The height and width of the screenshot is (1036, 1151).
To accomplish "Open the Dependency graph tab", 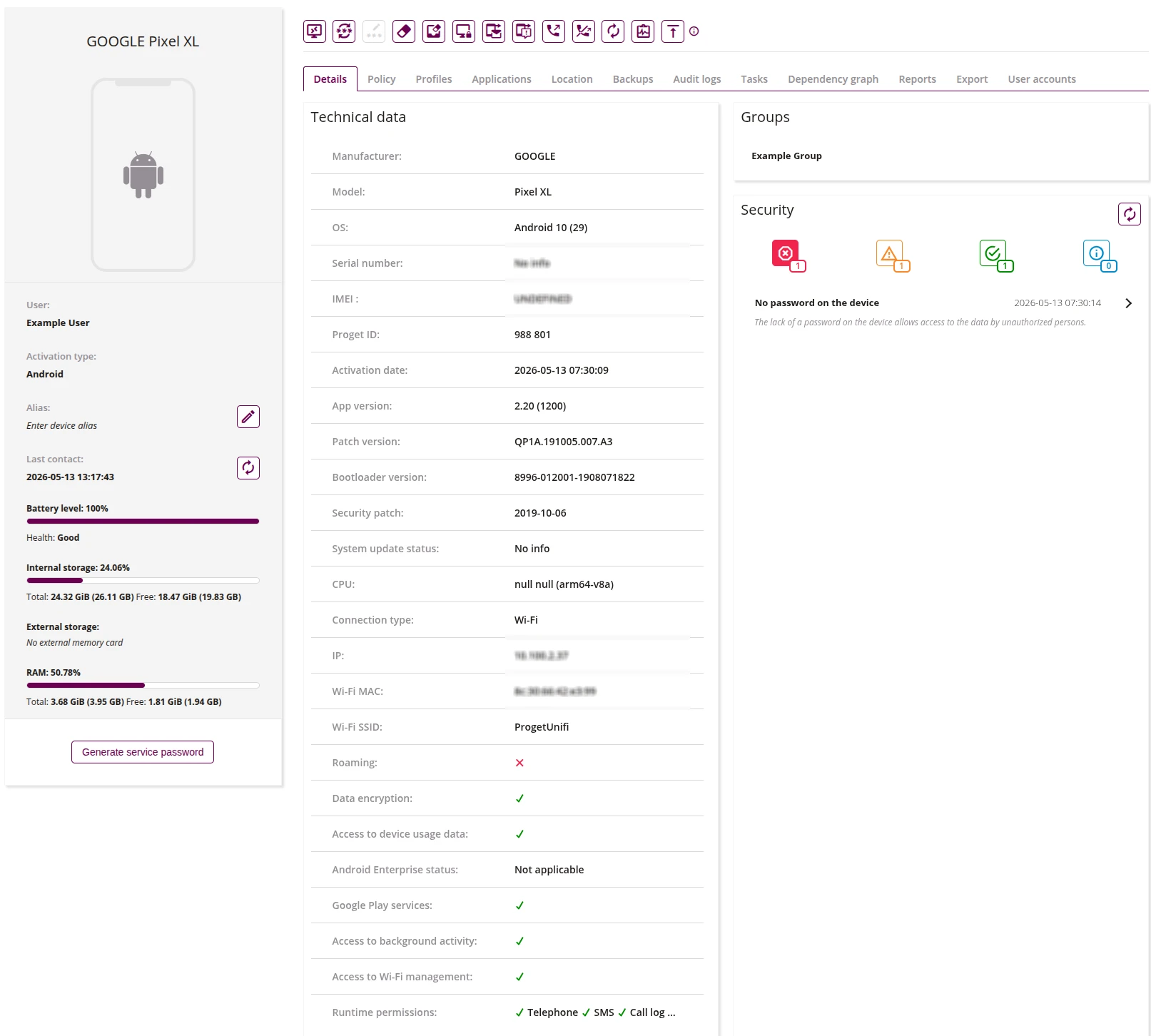I will 833,79.
